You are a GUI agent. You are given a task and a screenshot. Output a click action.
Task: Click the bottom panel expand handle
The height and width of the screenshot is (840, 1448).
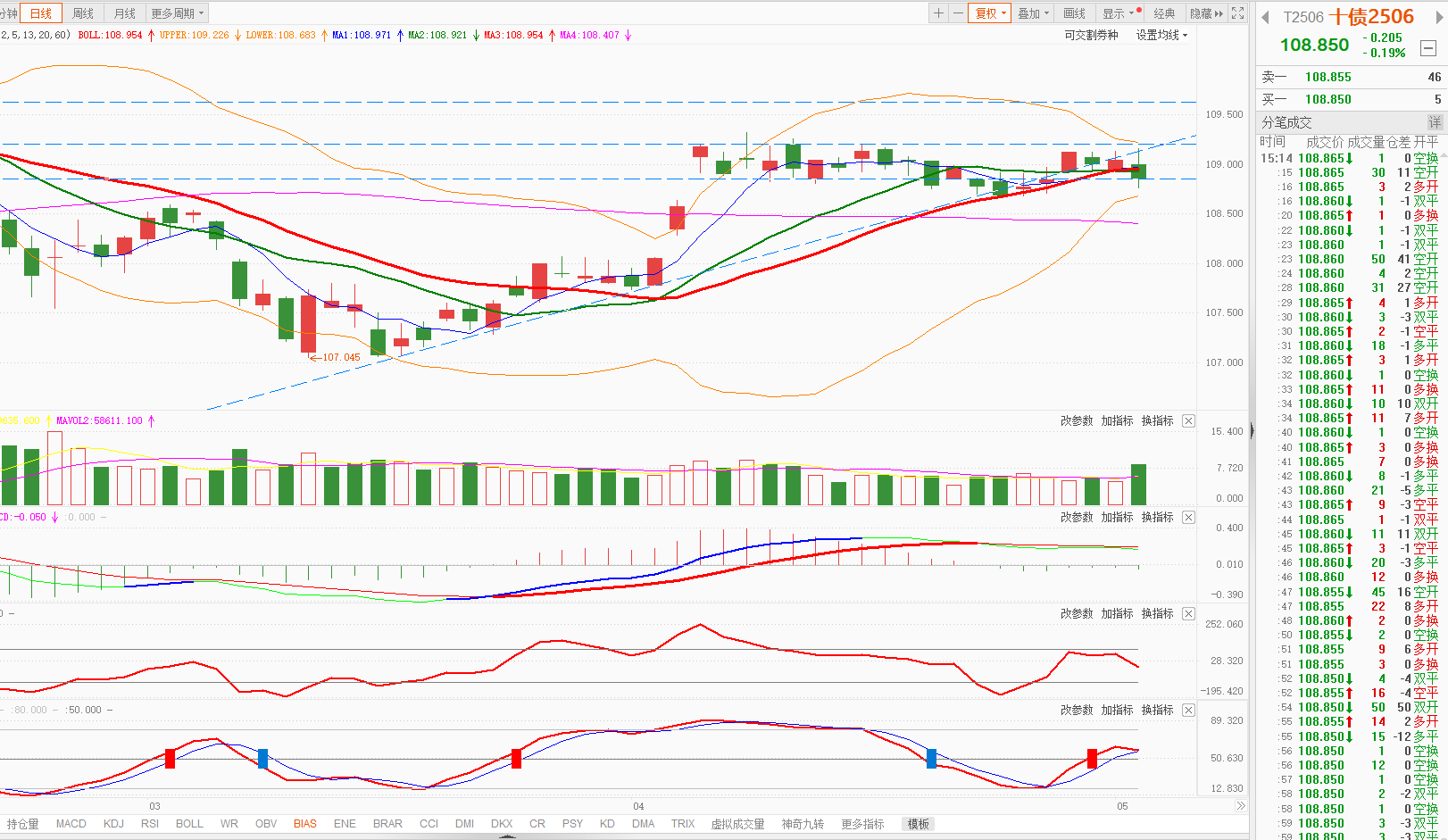[507, 836]
